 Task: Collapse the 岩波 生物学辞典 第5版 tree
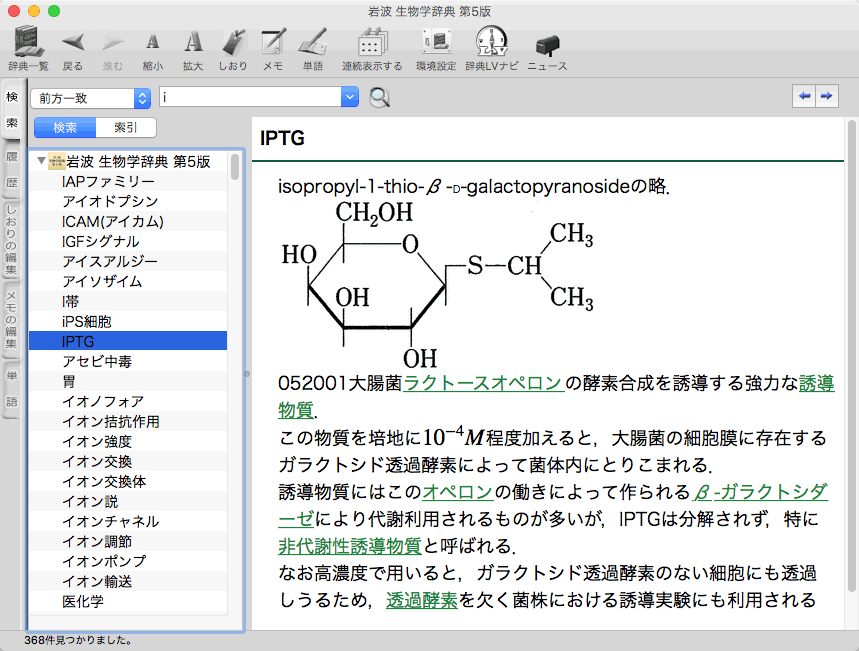click(x=41, y=161)
